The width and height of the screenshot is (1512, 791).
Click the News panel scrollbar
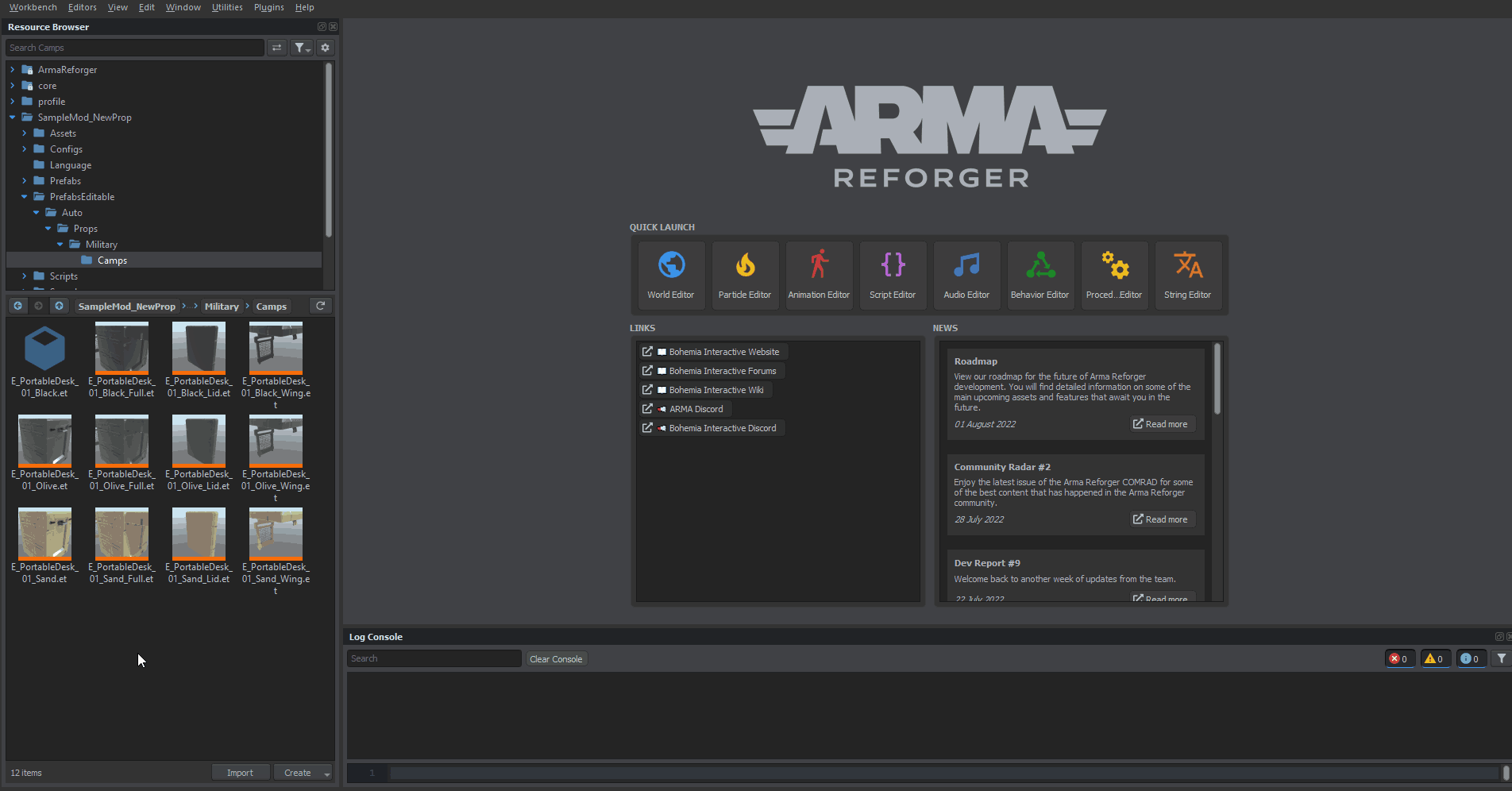(x=1217, y=378)
